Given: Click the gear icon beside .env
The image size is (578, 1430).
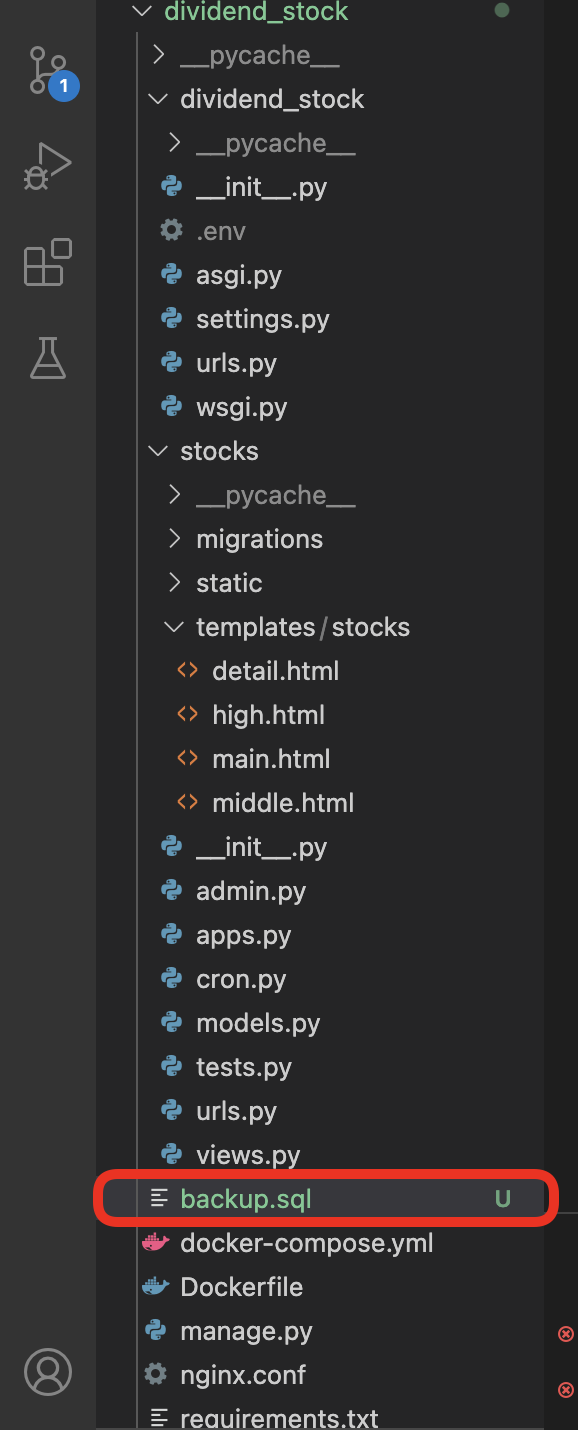Looking at the screenshot, I should pyautogui.click(x=172, y=231).
